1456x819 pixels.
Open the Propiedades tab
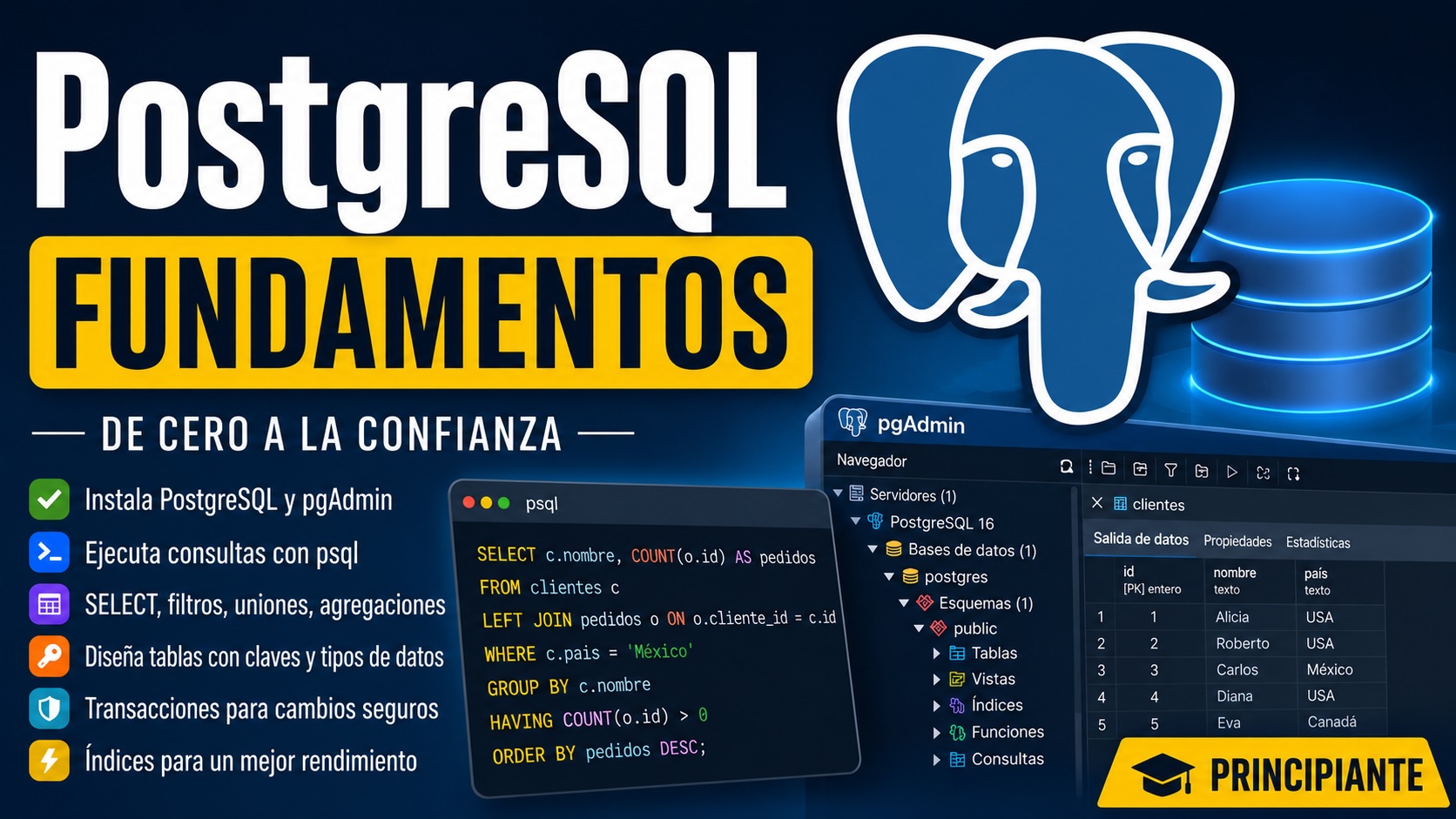[x=1237, y=541]
